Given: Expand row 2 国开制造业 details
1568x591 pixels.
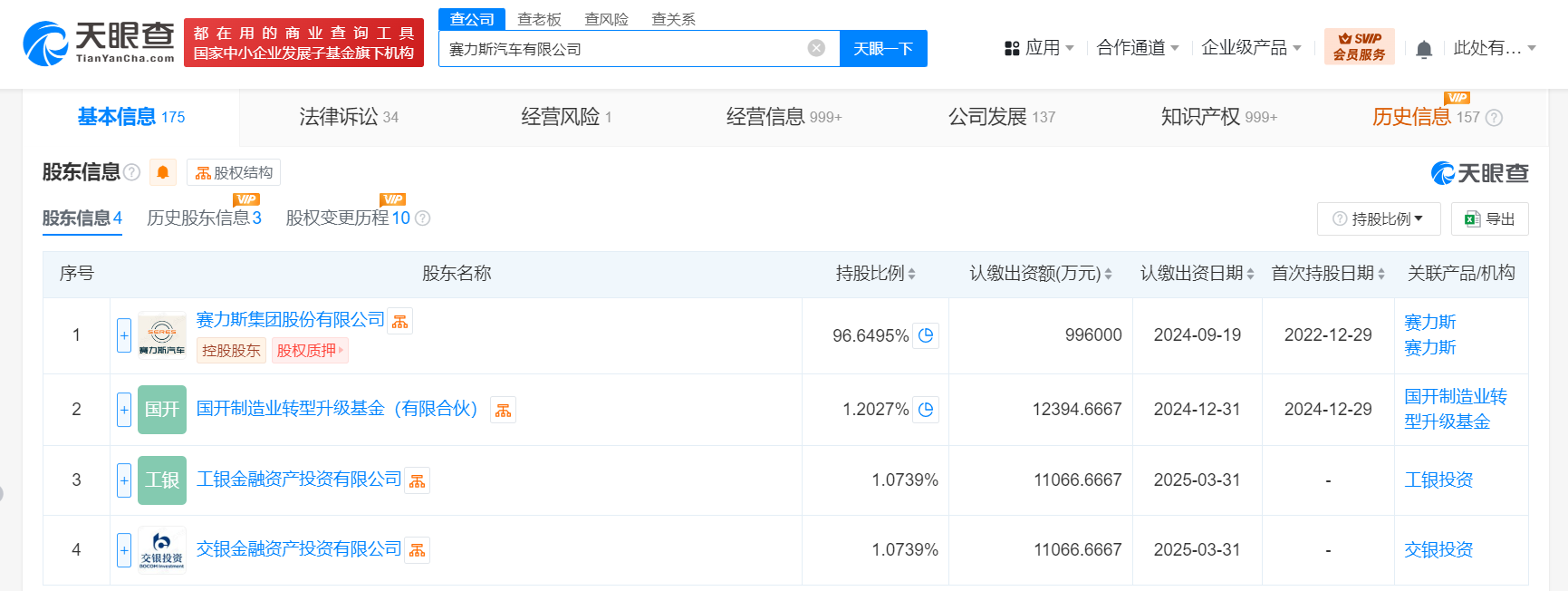Looking at the screenshot, I should (124, 410).
